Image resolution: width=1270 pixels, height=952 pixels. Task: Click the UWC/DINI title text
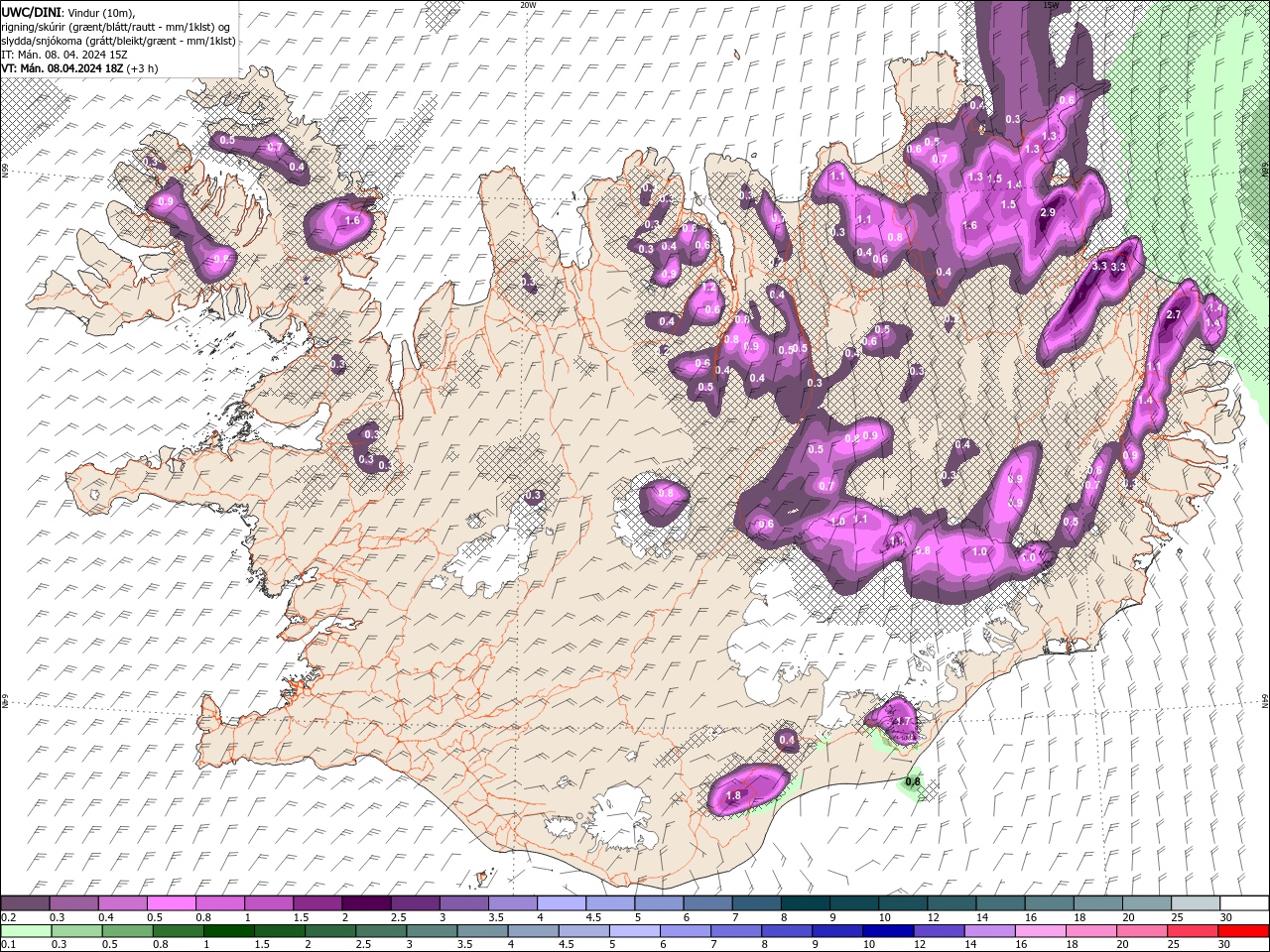[x=31, y=12]
